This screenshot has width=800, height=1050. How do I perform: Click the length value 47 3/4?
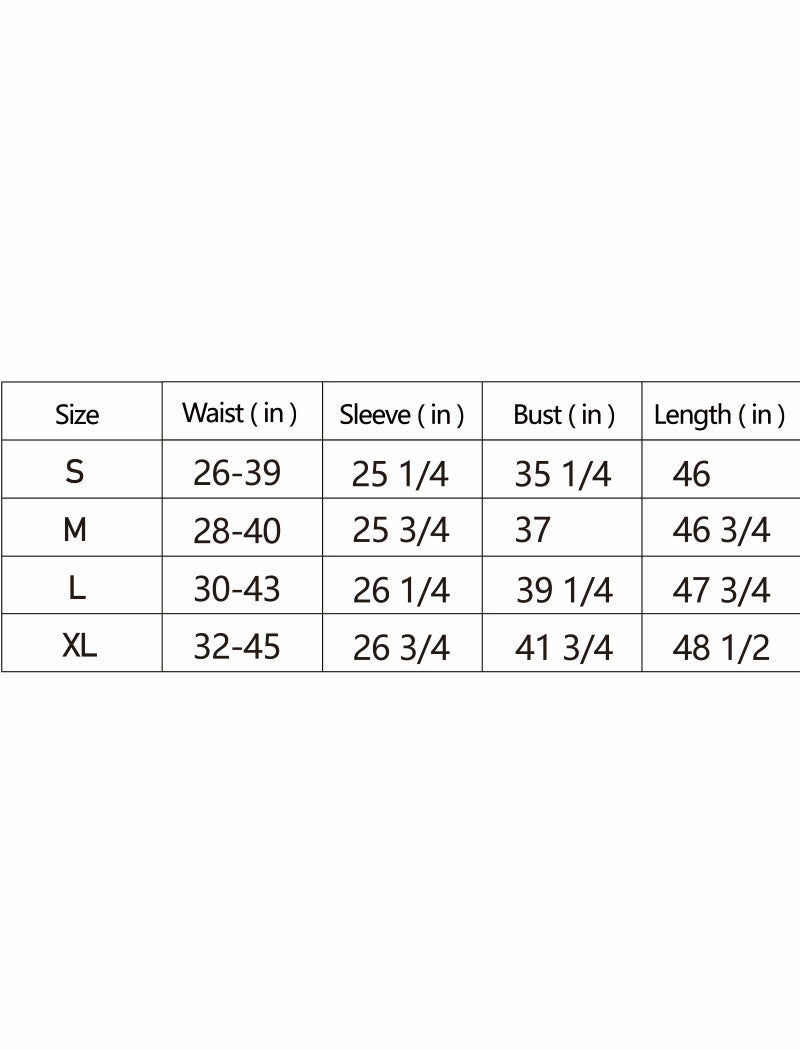click(x=721, y=590)
